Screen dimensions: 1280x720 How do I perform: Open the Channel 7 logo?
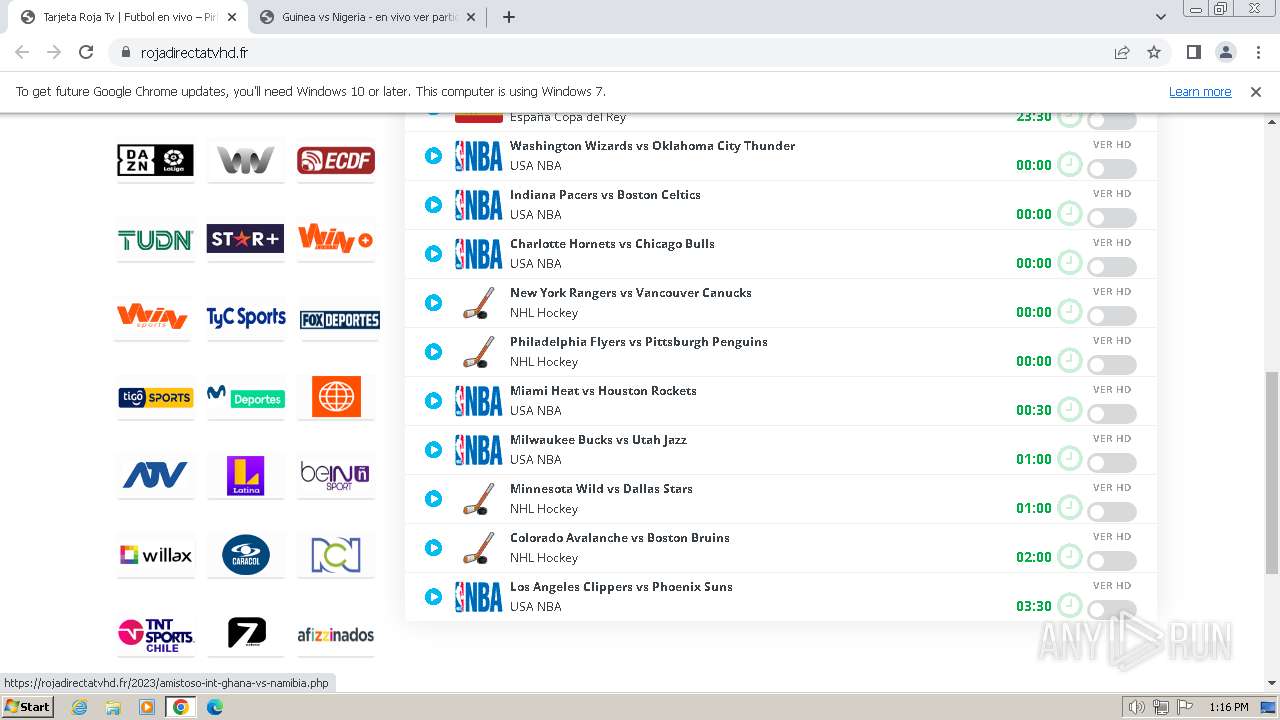[x=246, y=633]
